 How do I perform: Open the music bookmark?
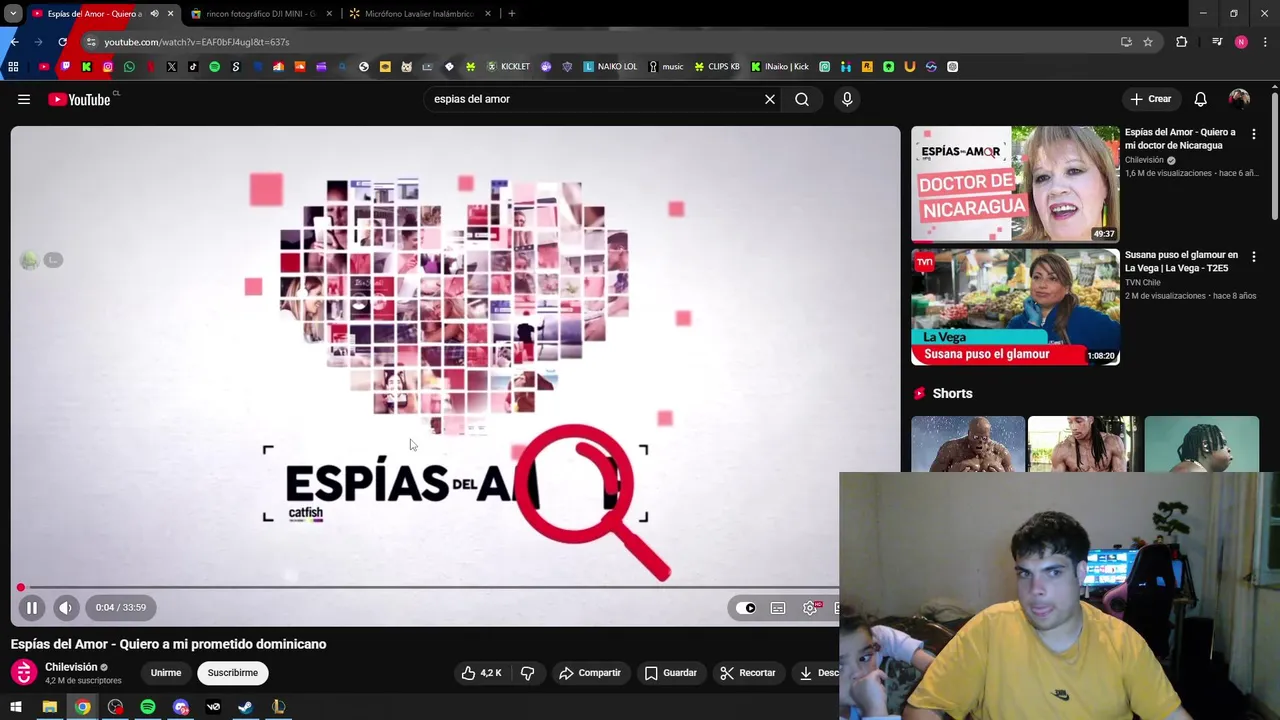(x=666, y=67)
